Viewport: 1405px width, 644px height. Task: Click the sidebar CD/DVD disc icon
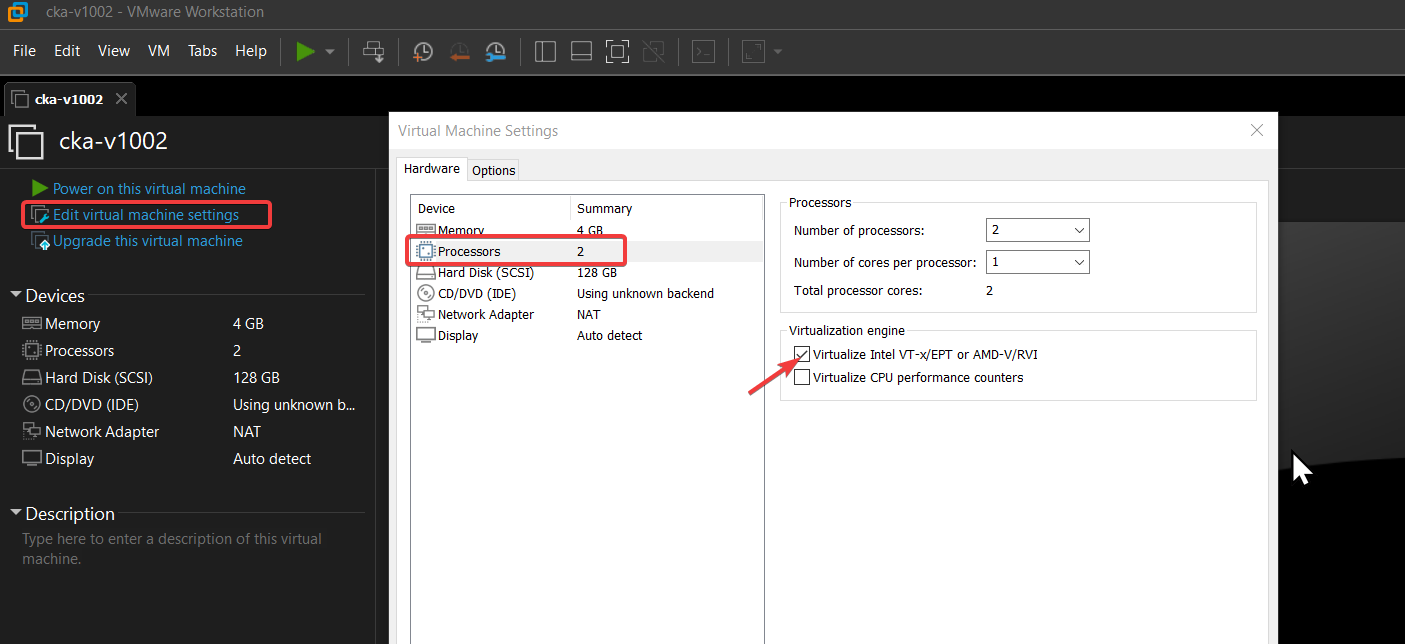pyautogui.click(x=31, y=405)
